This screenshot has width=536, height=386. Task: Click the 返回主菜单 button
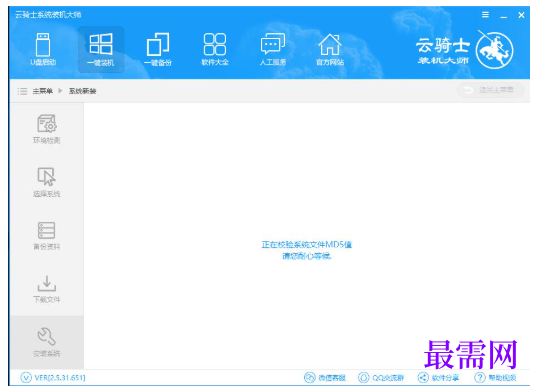pos(491,90)
